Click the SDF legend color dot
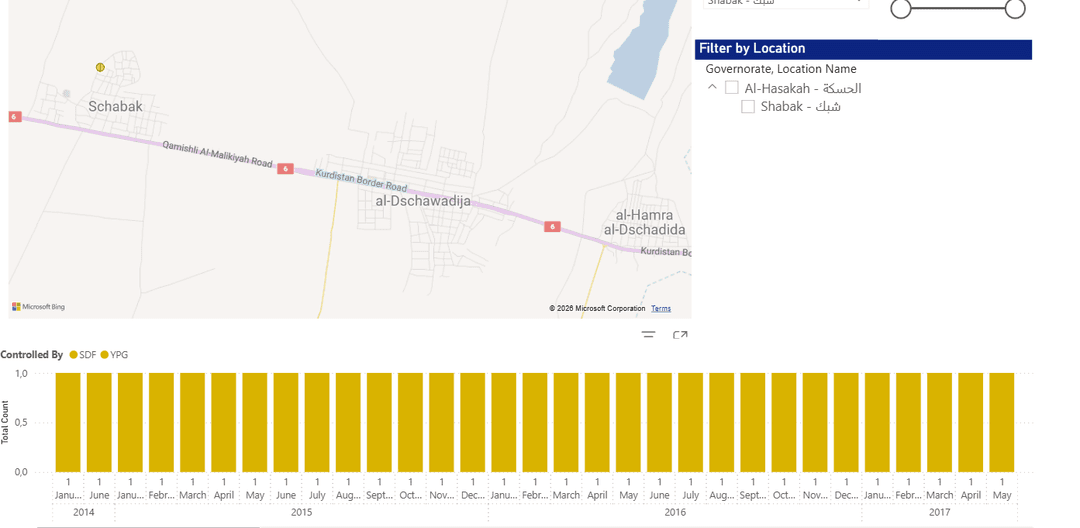Viewport: 1080px width, 528px height. (74, 355)
